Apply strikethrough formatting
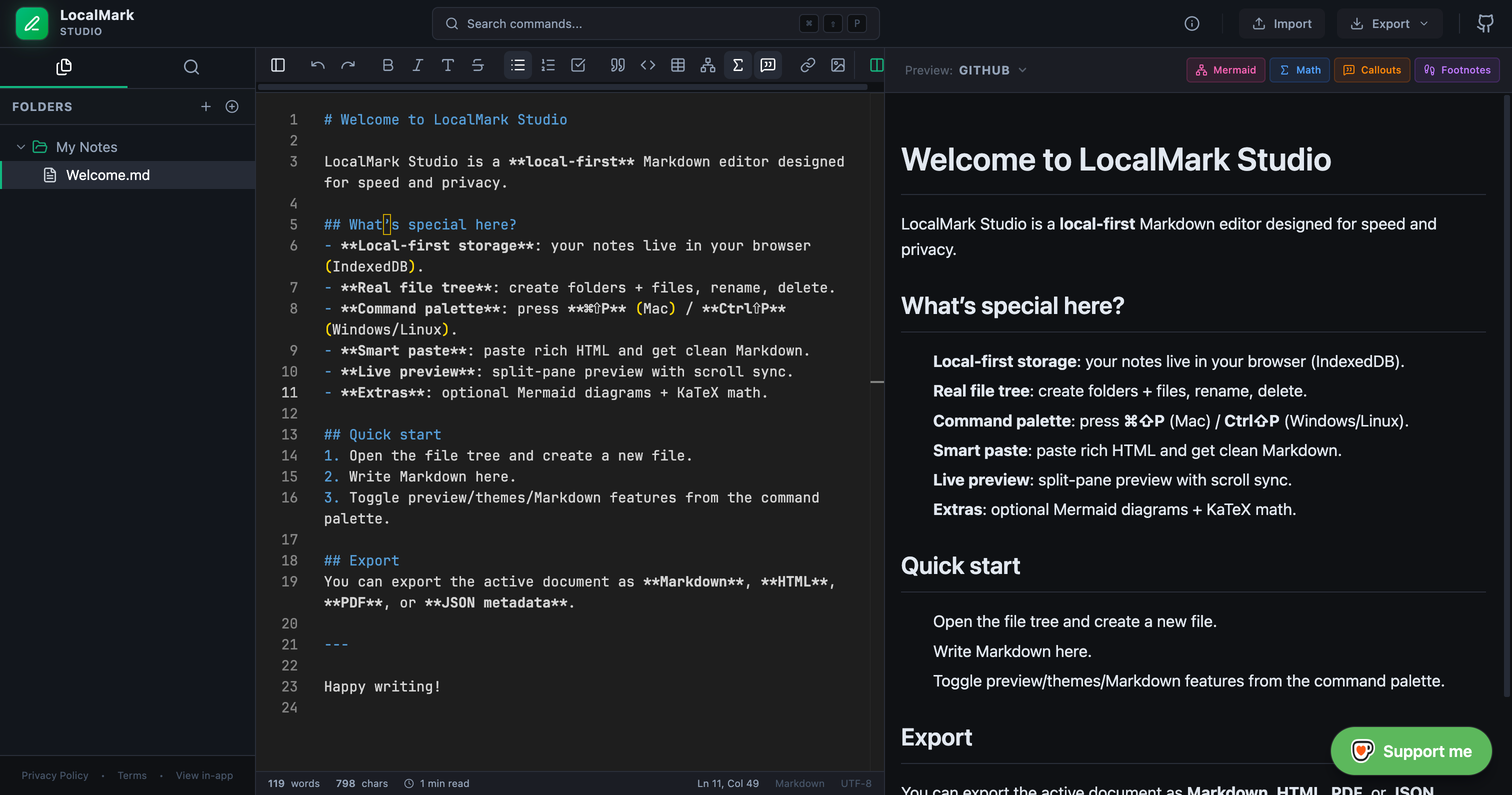Screen dimensions: 1512x795 point(478,65)
